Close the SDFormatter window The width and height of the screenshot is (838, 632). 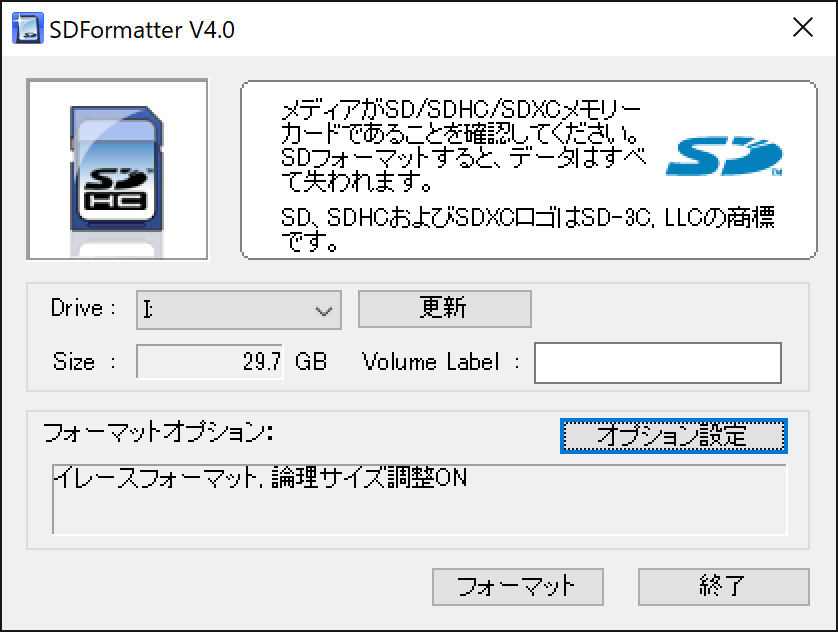click(803, 27)
